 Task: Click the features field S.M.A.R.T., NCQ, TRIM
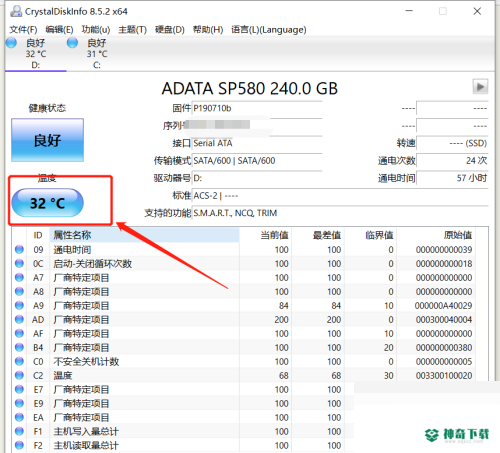(x=340, y=213)
